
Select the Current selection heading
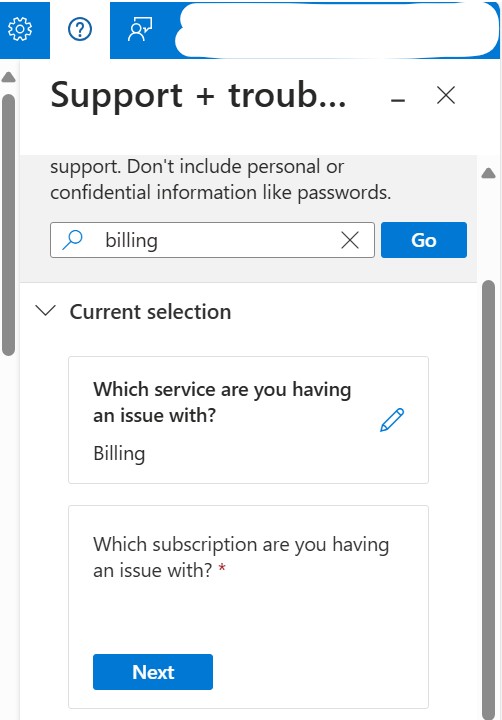click(x=150, y=312)
